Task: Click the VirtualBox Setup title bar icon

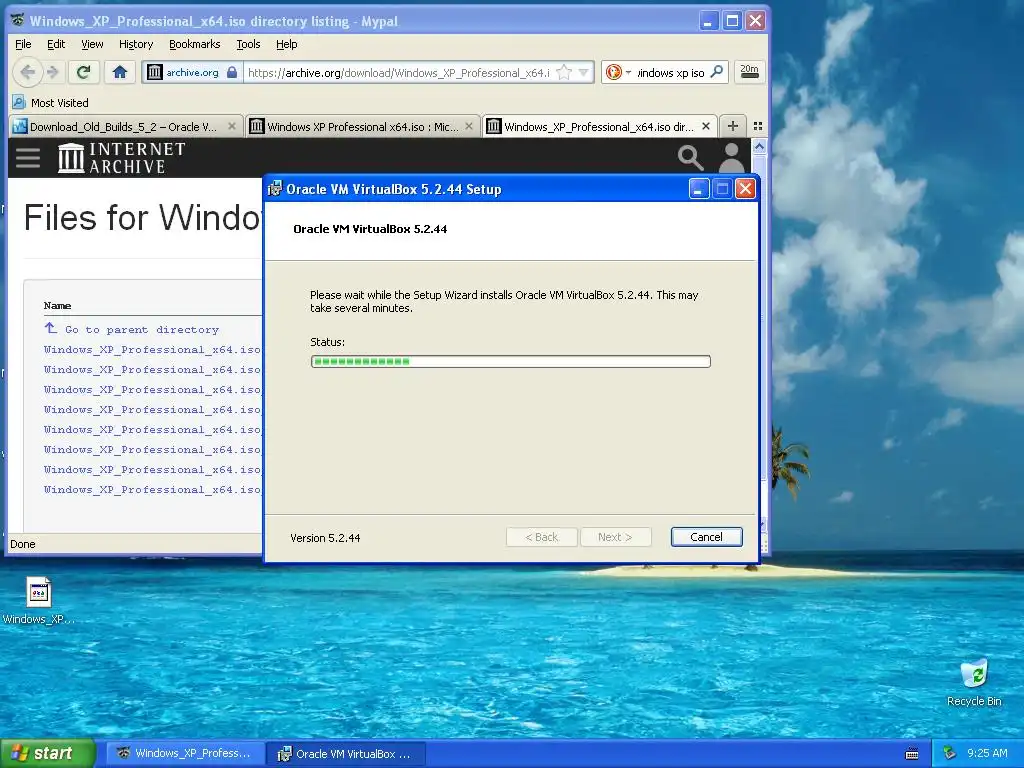Action: coord(275,189)
